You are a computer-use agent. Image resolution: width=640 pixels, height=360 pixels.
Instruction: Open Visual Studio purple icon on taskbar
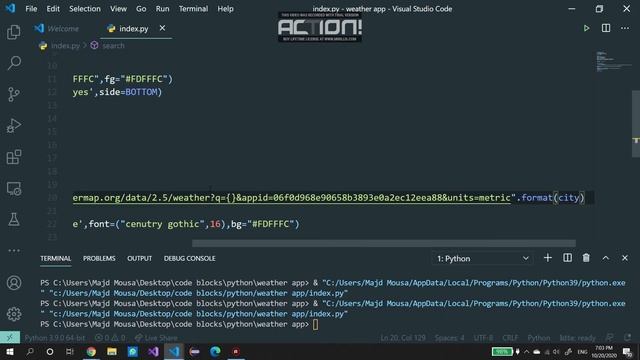tap(153, 351)
